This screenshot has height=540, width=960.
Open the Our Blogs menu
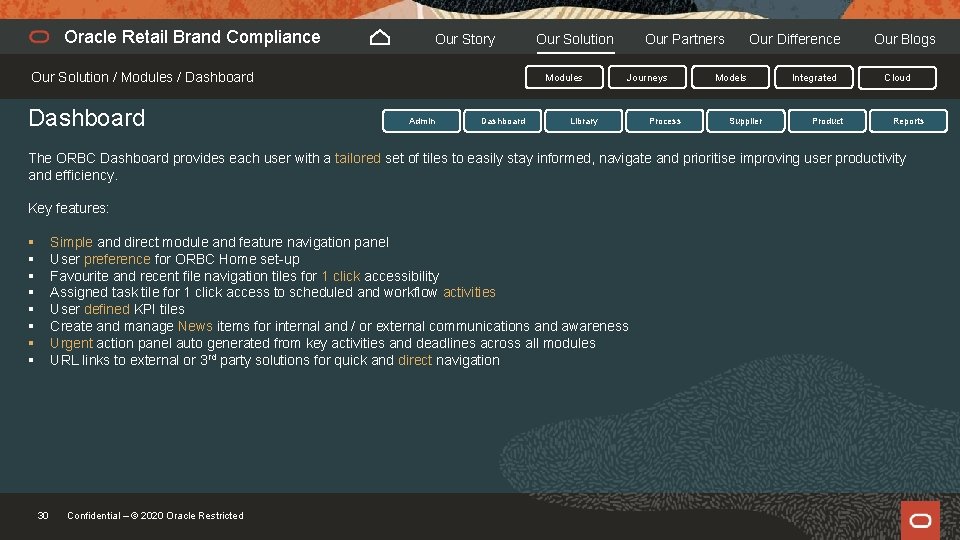click(x=904, y=39)
